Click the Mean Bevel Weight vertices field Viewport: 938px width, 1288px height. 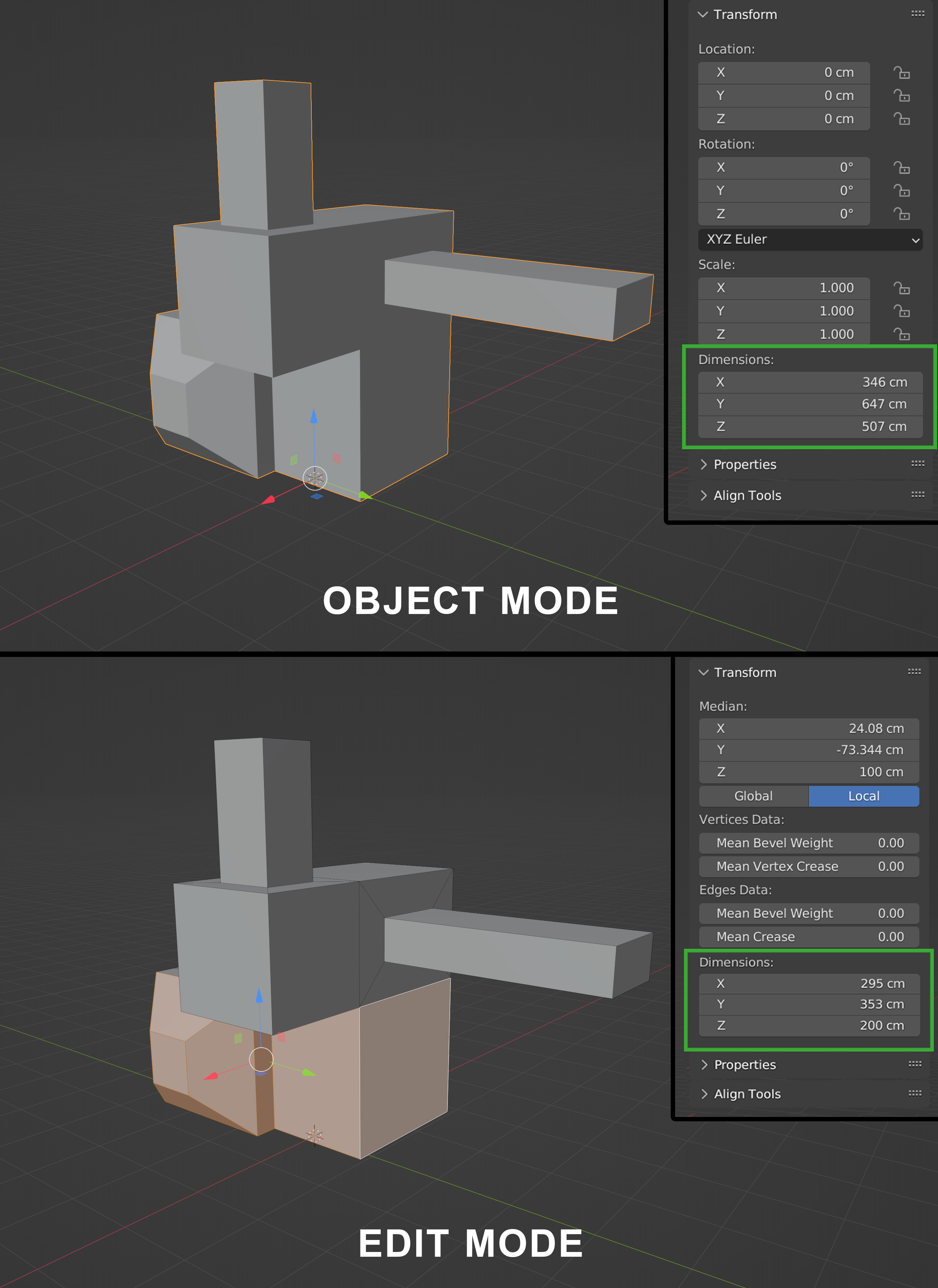click(x=809, y=843)
